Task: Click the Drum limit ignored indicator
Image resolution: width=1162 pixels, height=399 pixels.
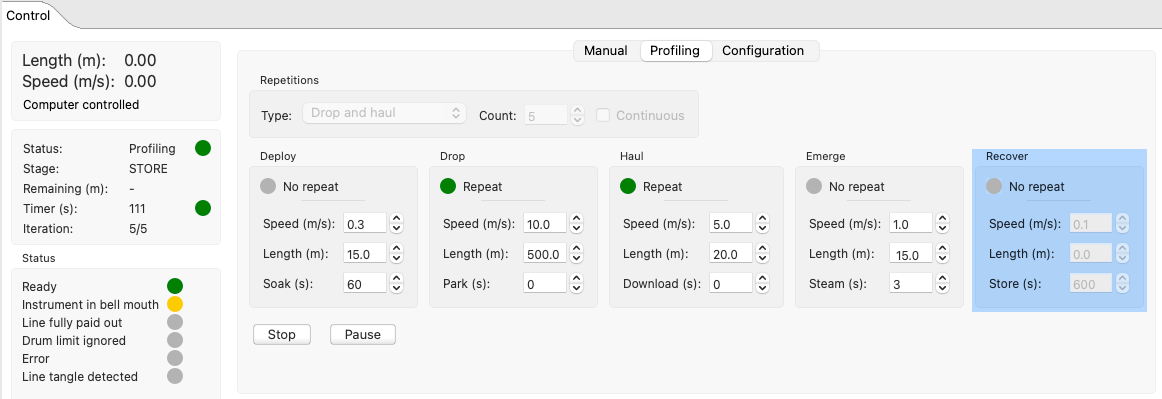Action: pos(174,340)
